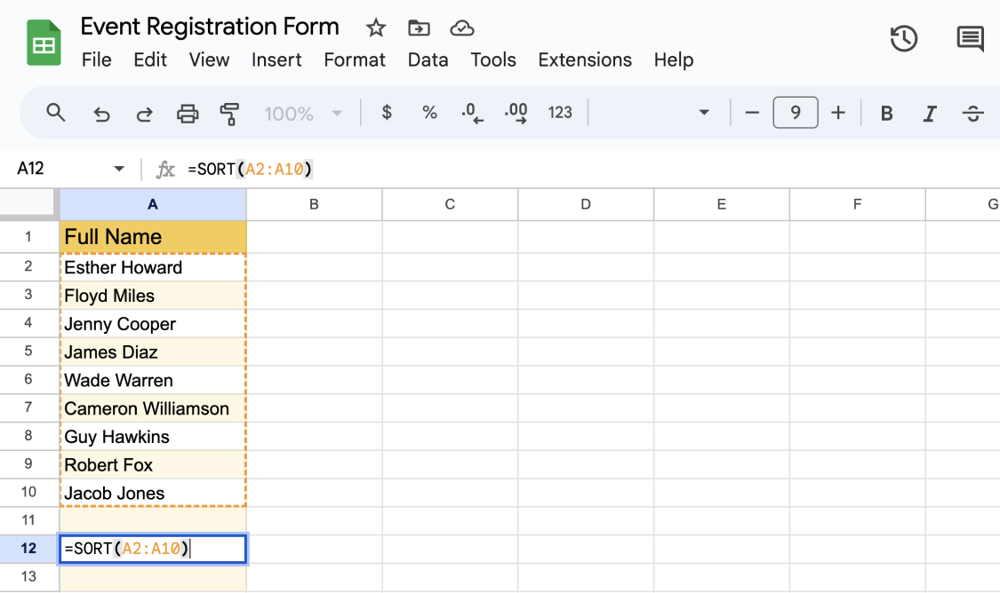The image size is (1000, 593).
Task: Star the Event Registration Form document
Action: click(375, 28)
